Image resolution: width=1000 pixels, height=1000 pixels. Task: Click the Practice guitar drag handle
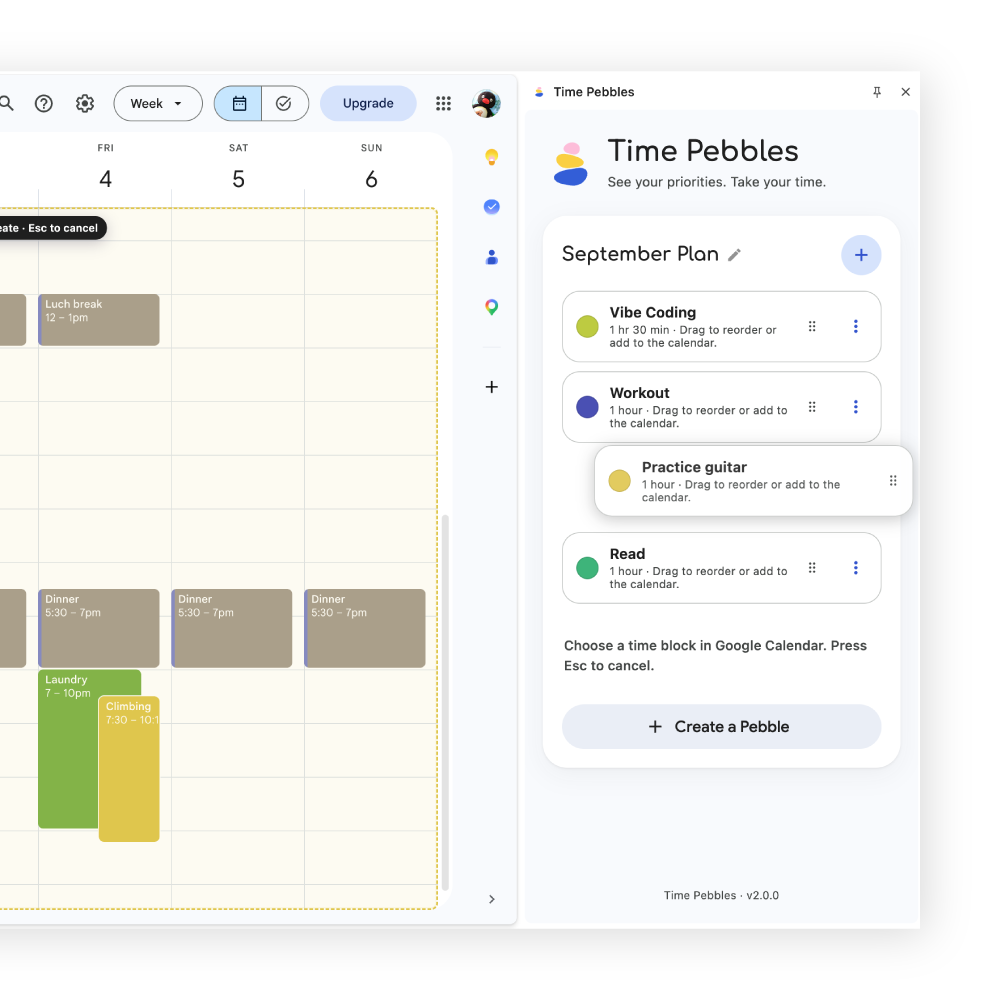click(893, 481)
